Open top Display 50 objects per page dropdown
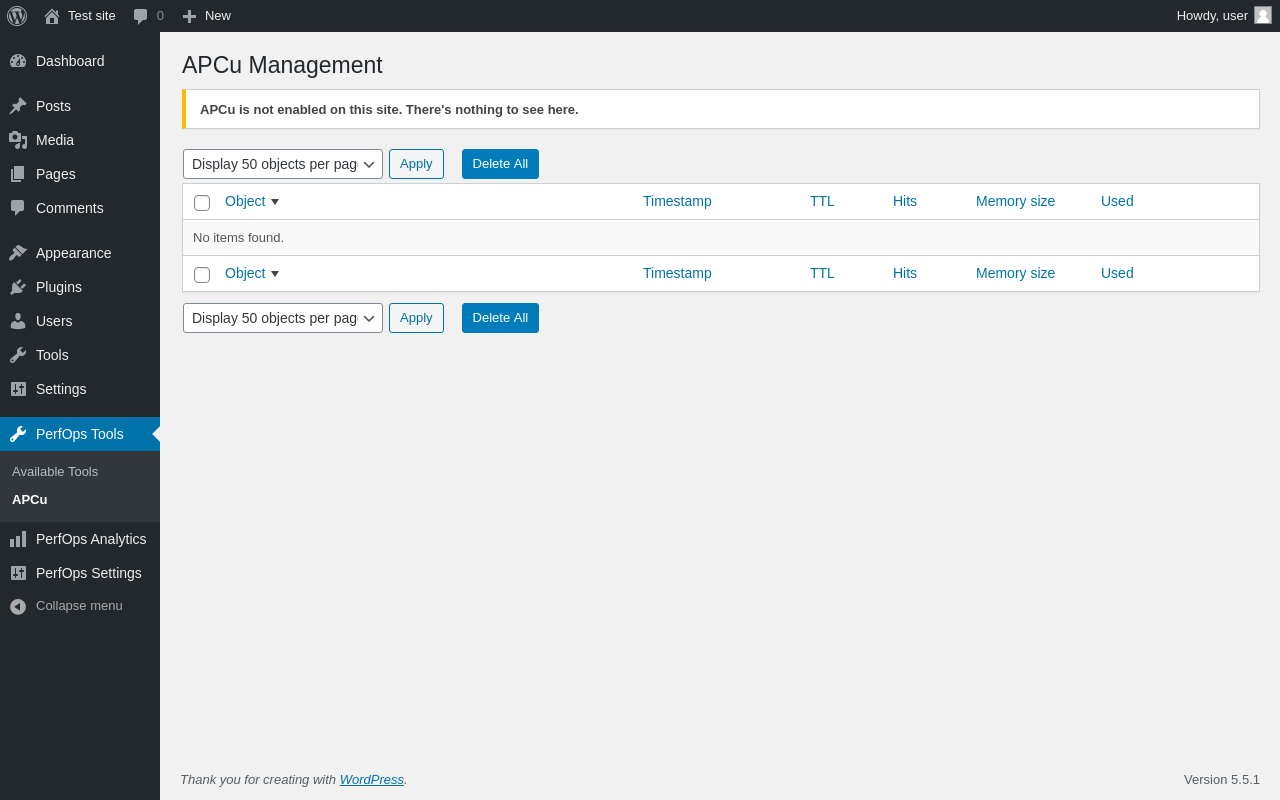This screenshot has width=1280, height=800. [x=283, y=164]
